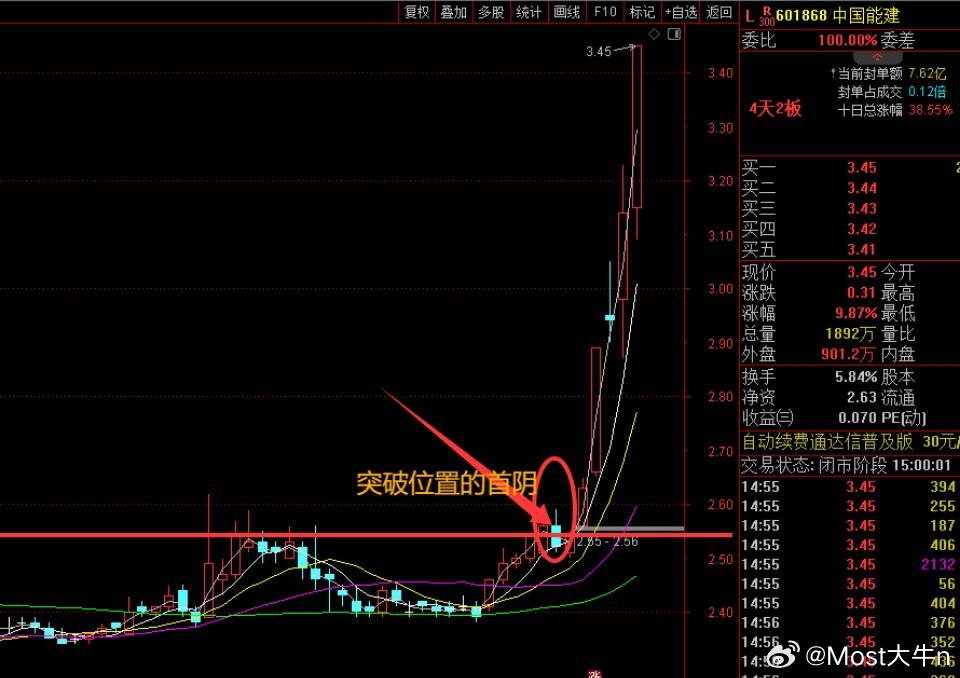Image resolution: width=960 pixels, height=678 pixels.
Task: Click the 3.45 high price label on chart
Action: click(598, 51)
